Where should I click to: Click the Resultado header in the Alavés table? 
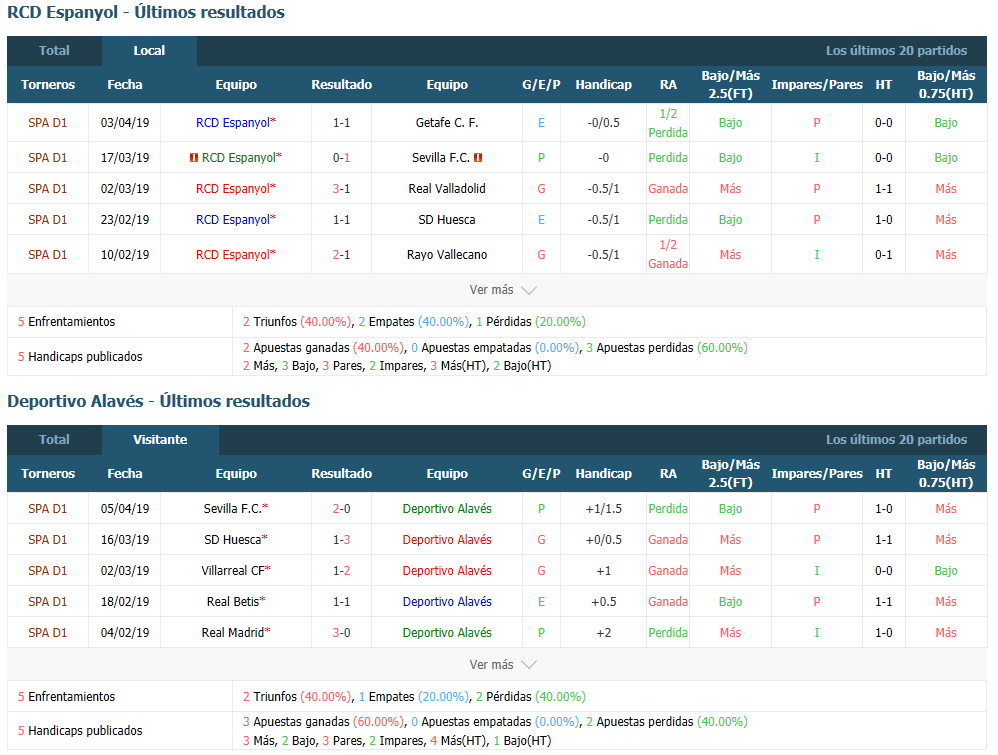[341, 474]
